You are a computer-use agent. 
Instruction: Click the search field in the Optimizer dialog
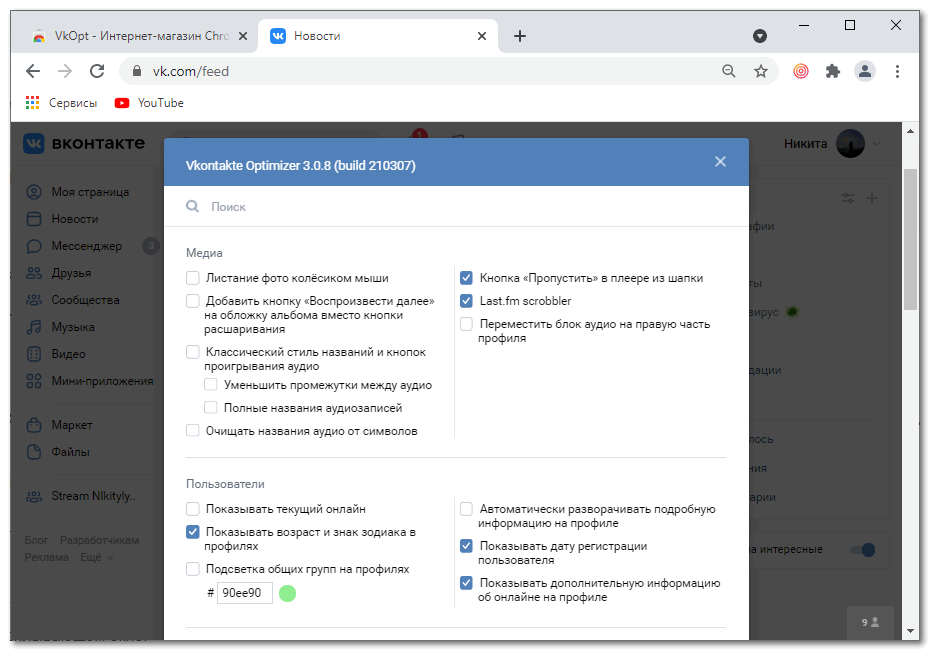click(456, 207)
